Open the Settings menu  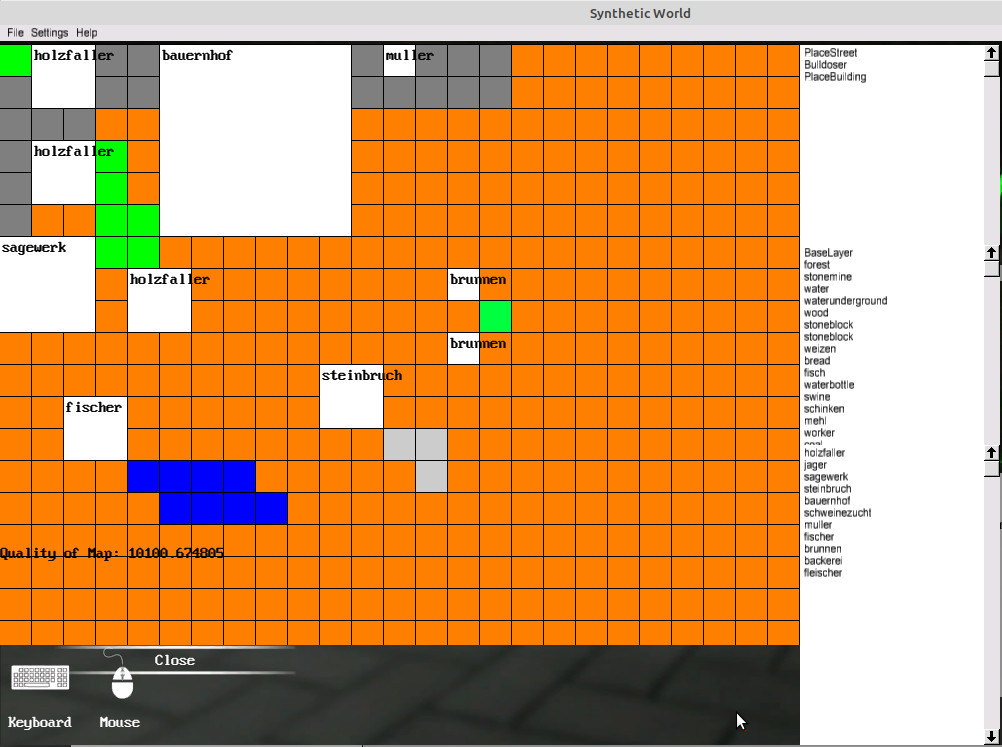point(49,33)
